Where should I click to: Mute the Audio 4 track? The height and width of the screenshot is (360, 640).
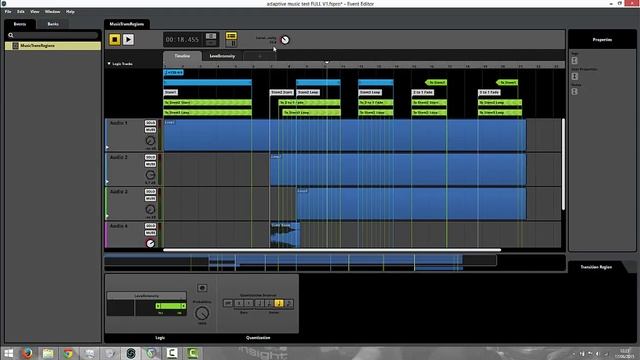point(150,233)
